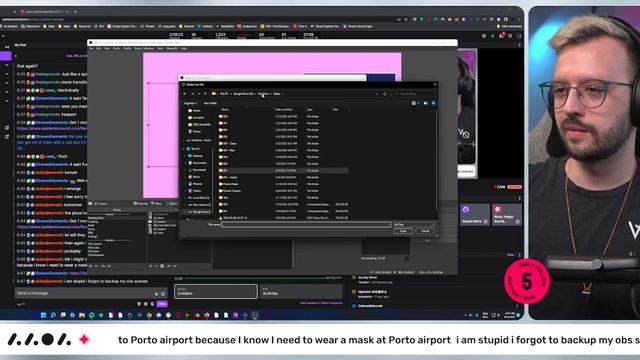Screen dimensions: 640x360
Task: Select Pictures in navigation pane
Action: coord(197,184)
